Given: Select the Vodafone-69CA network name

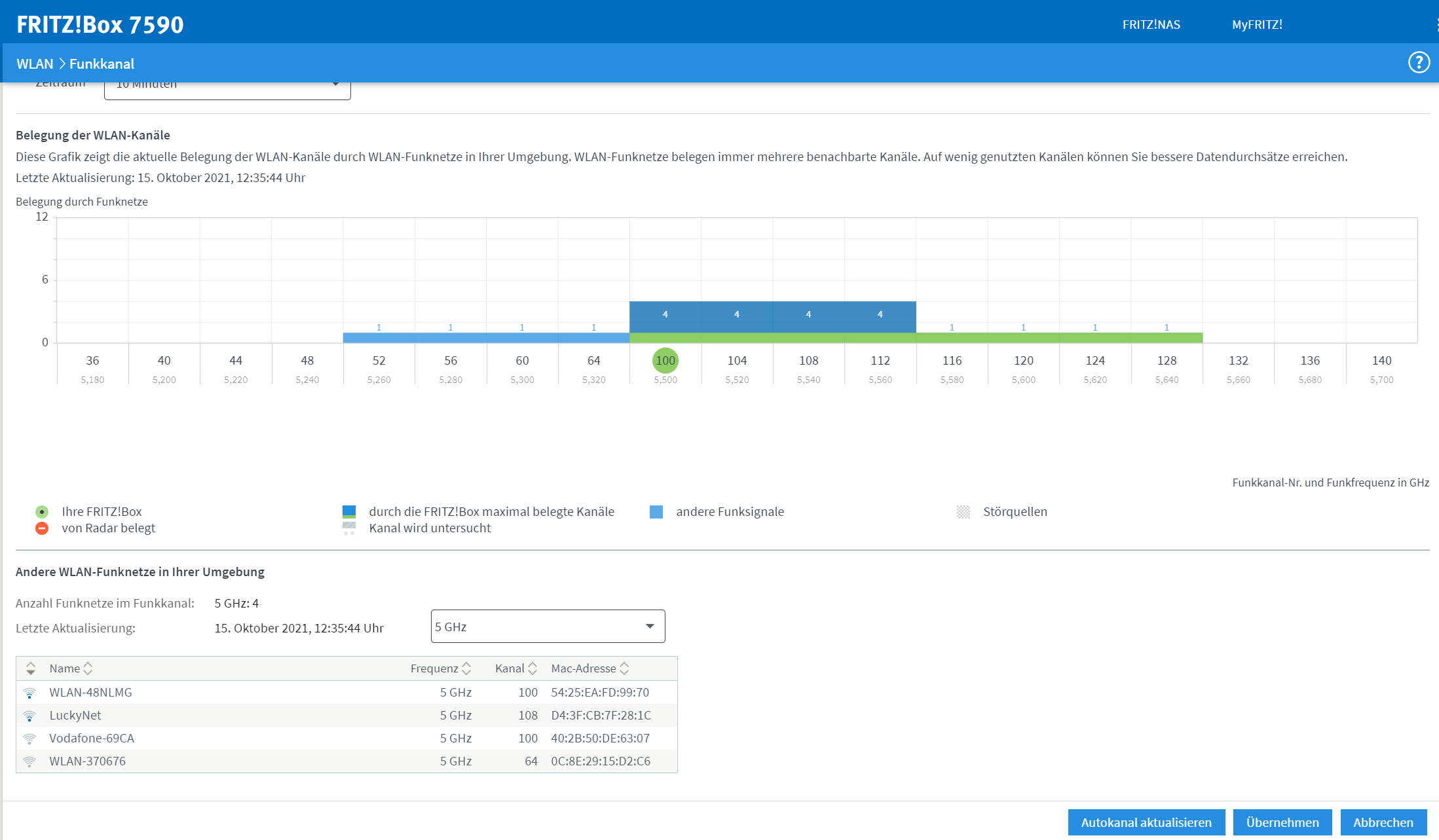Looking at the screenshot, I should pyautogui.click(x=92, y=739).
